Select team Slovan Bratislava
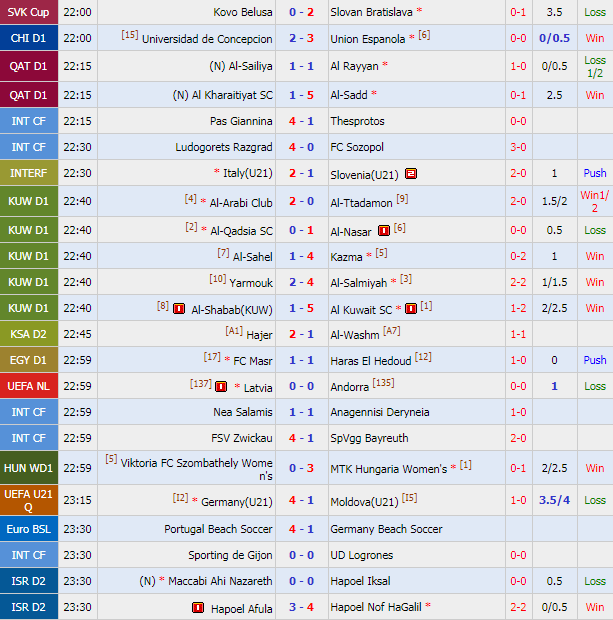613x620 pixels. click(x=371, y=12)
